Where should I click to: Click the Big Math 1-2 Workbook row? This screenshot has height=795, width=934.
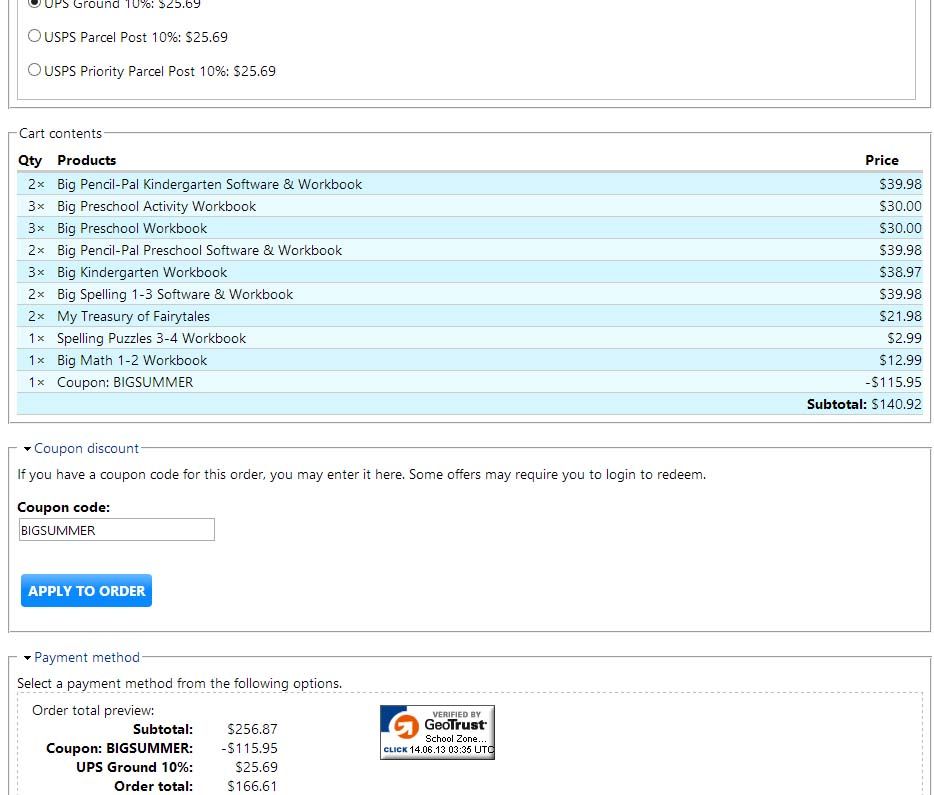pyautogui.click(x=132, y=361)
